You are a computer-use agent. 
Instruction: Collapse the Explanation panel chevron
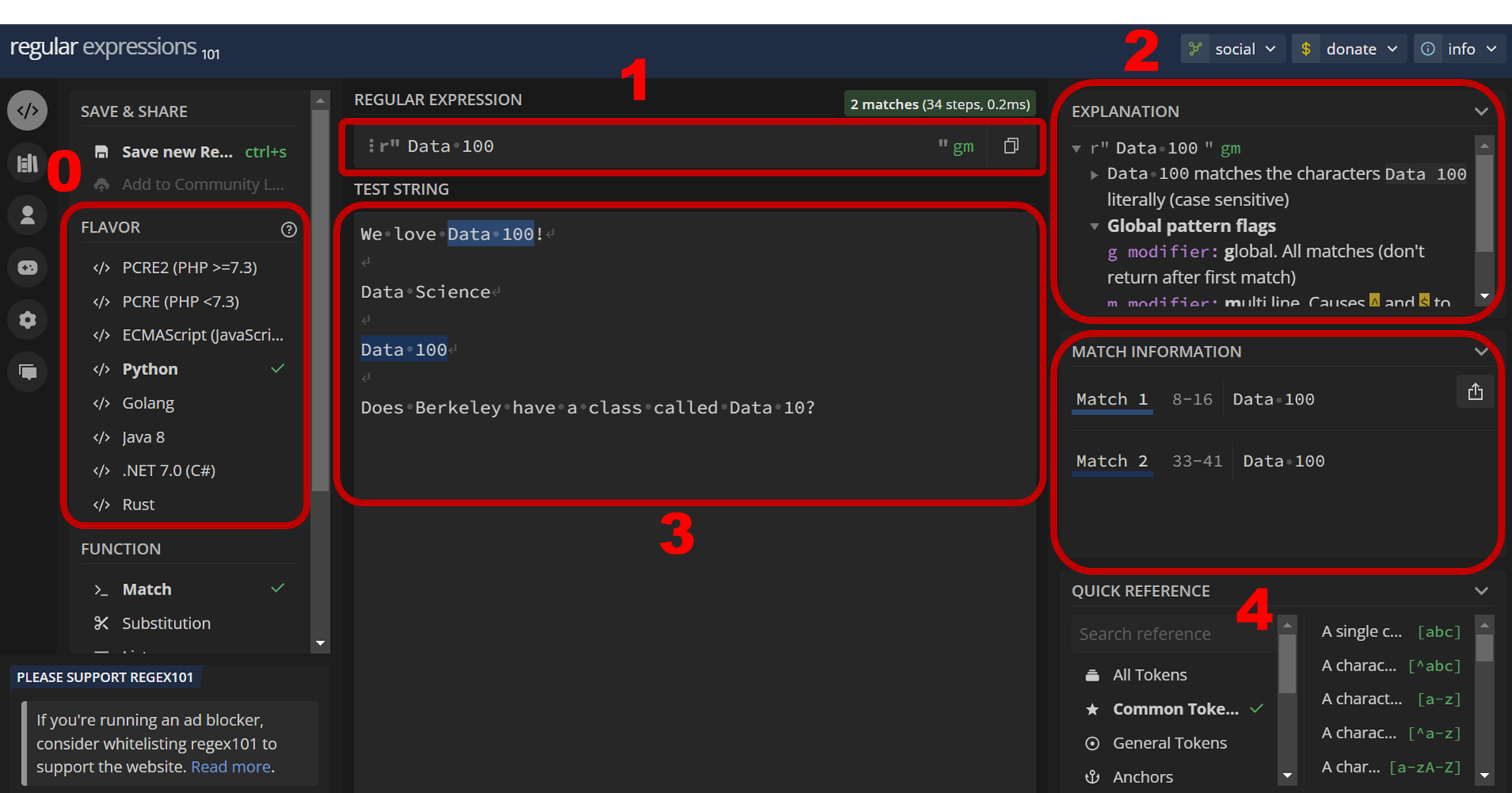[1482, 111]
